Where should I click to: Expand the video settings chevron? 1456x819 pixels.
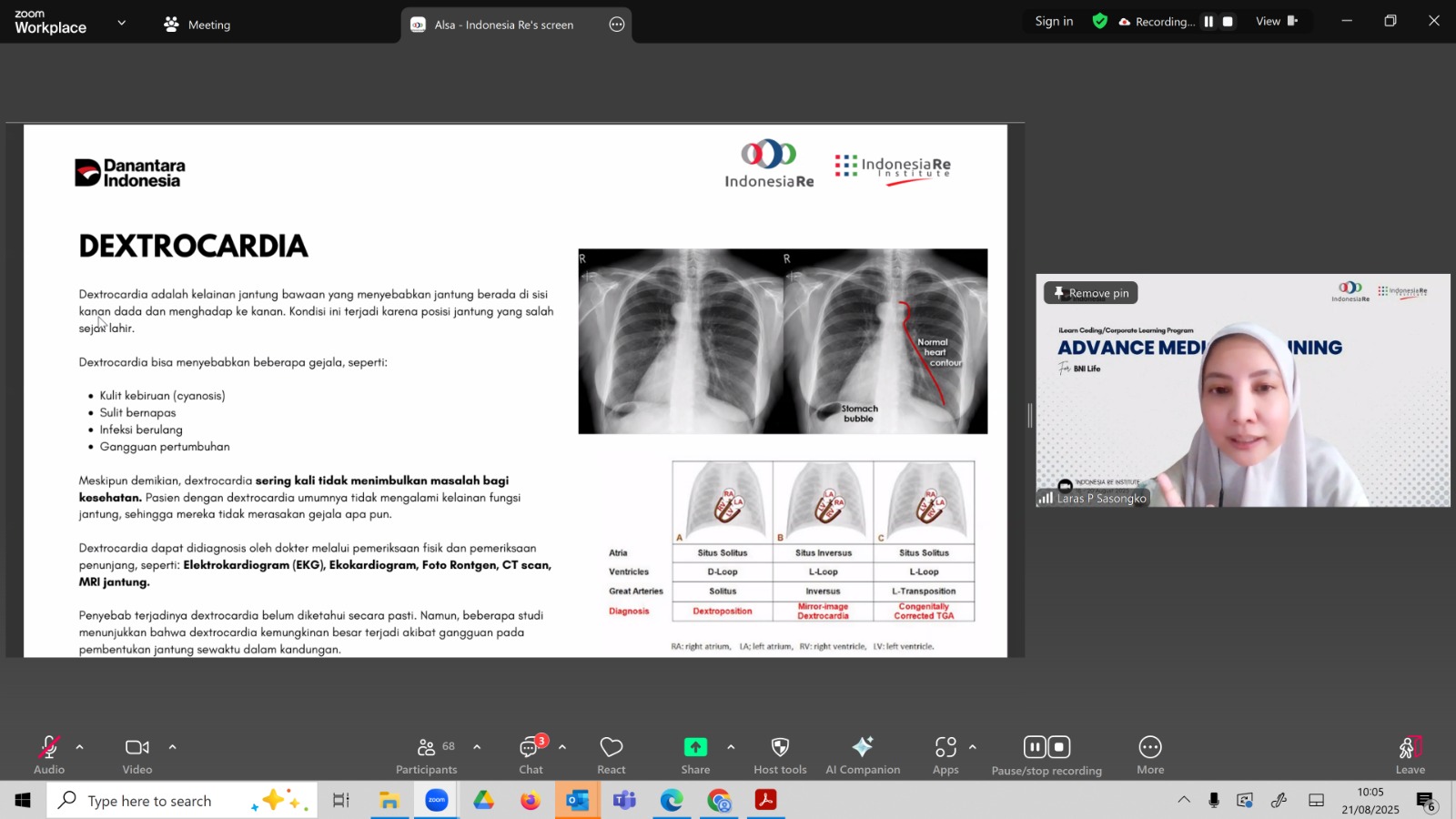(x=172, y=747)
